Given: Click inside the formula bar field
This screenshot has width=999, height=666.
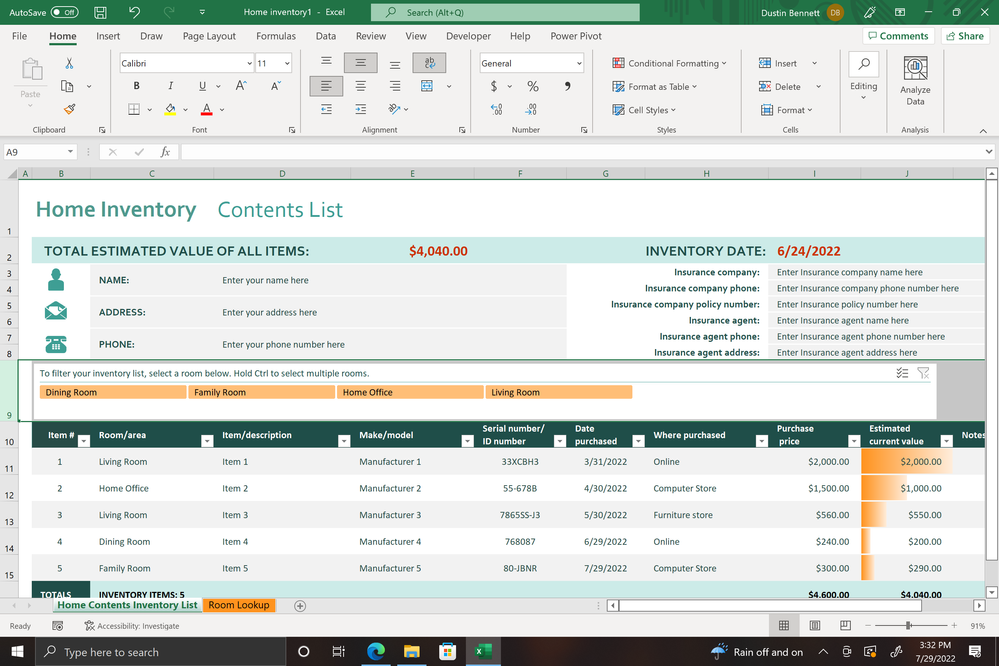Looking at the screenshot, I should pos(582,152).
